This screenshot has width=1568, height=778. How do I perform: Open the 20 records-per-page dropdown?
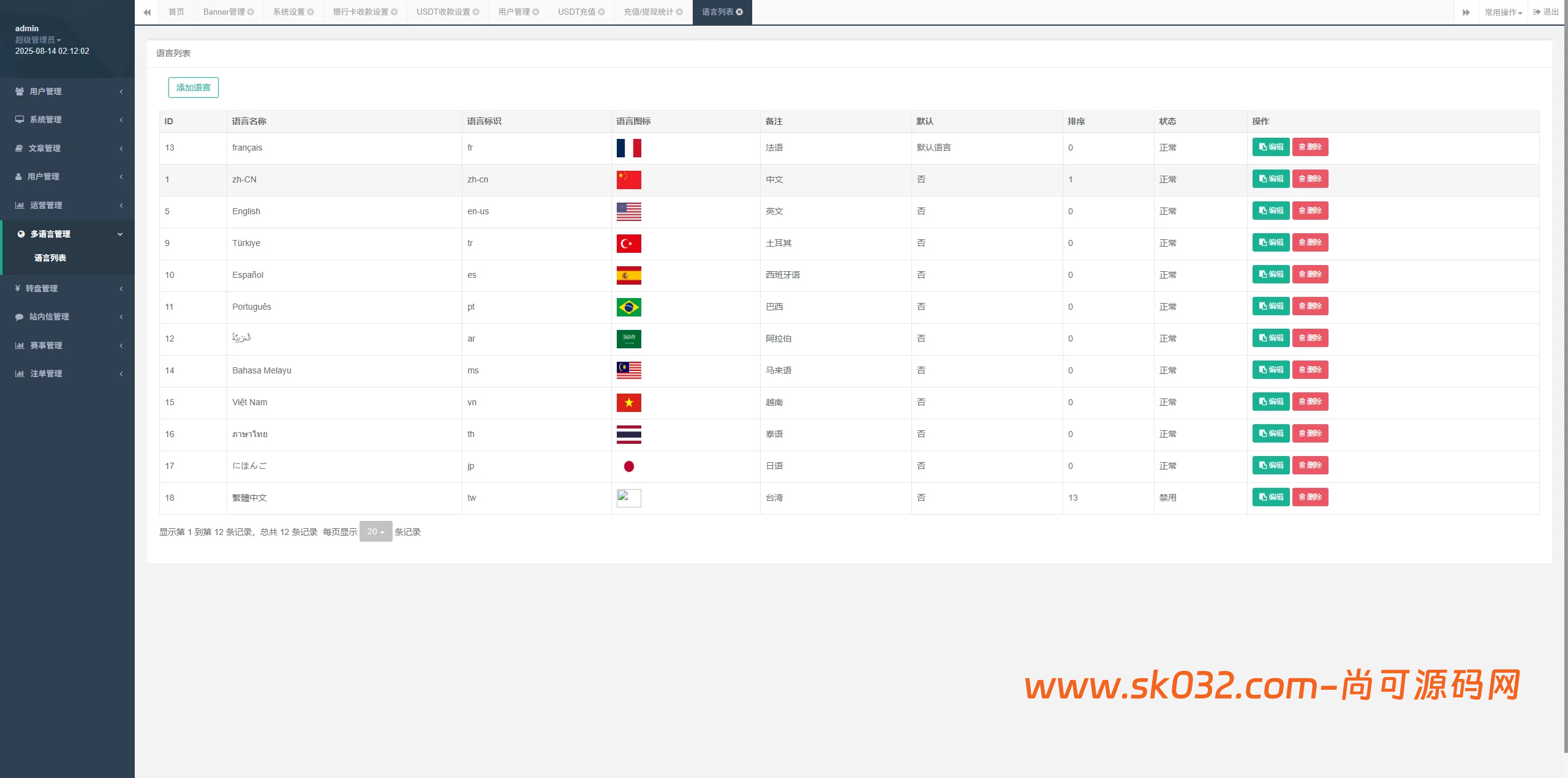coord(375,531)
